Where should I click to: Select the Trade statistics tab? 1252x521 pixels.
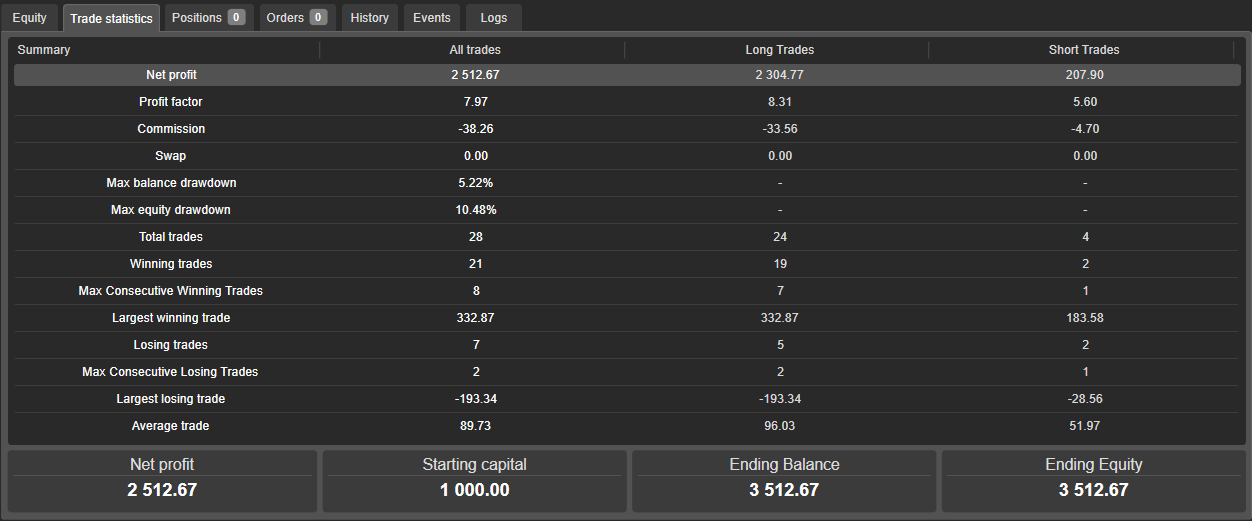pos(111,18)
